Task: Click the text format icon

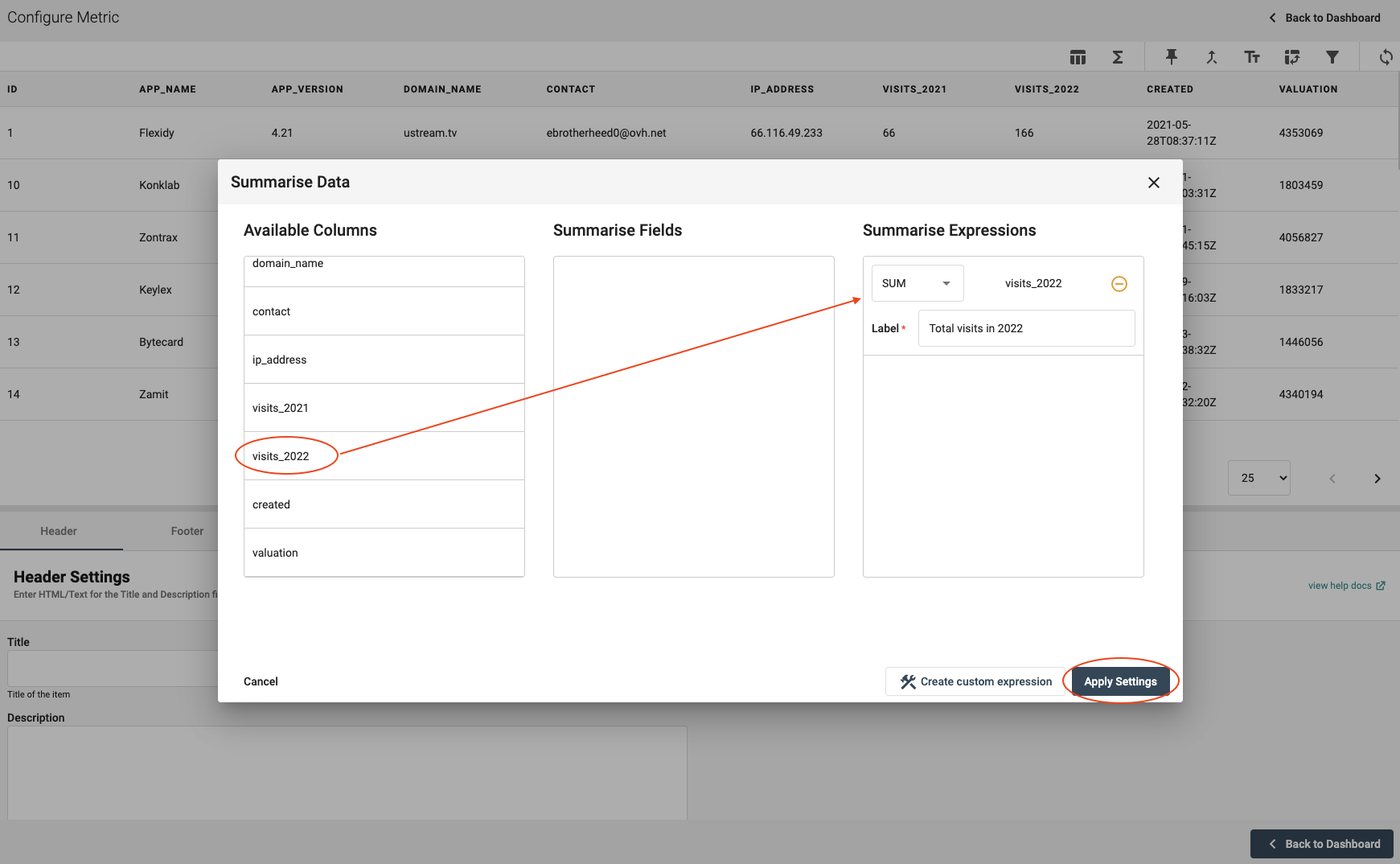Action: [x=1251, y=57]
